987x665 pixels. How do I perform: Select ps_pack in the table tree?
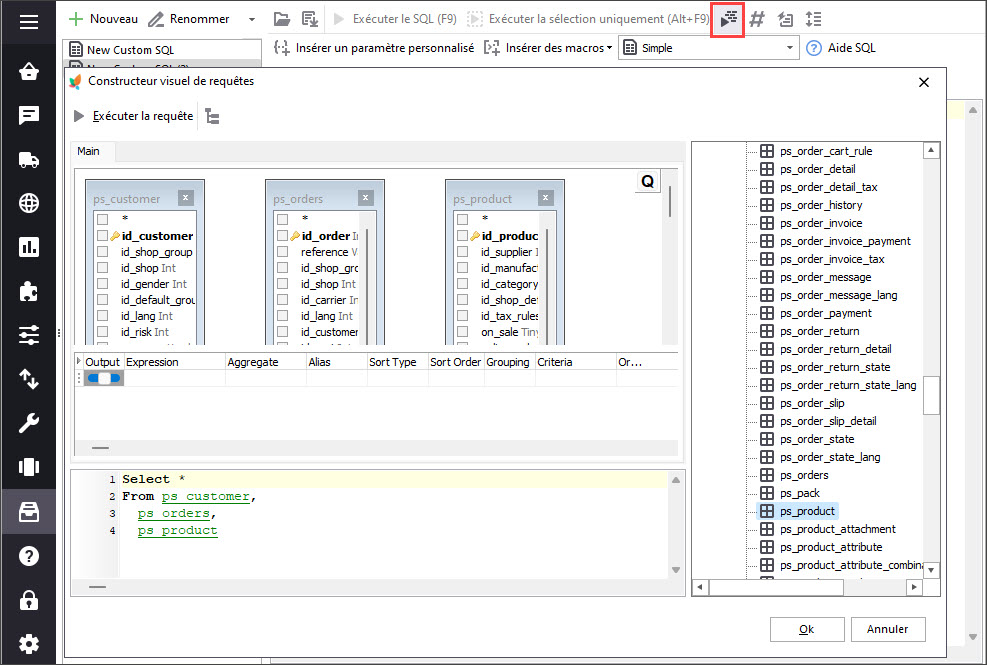(799, 493)
